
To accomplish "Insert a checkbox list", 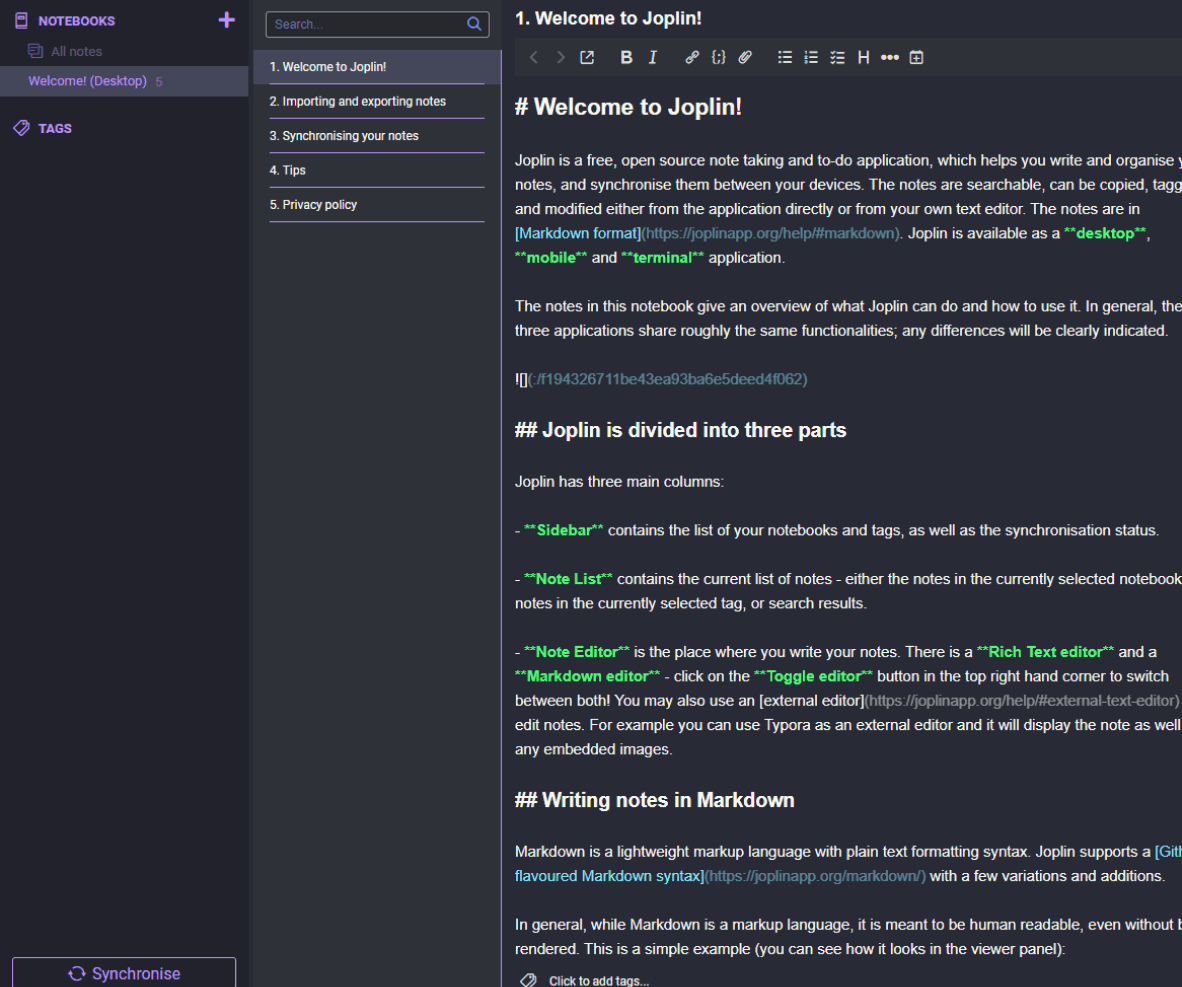I will coord(838,57).
